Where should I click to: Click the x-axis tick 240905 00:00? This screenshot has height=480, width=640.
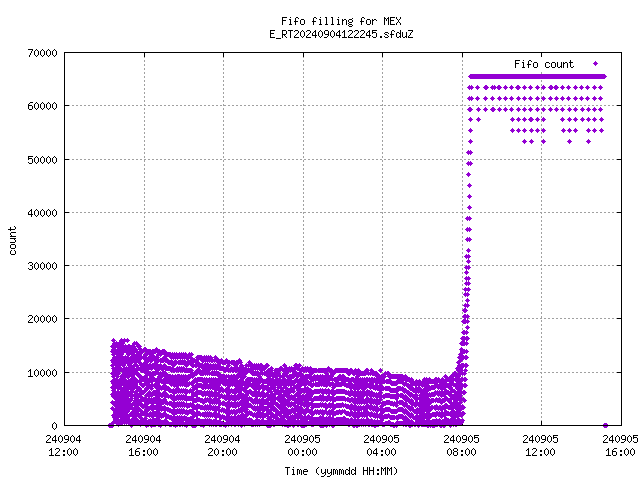(302, 446)
